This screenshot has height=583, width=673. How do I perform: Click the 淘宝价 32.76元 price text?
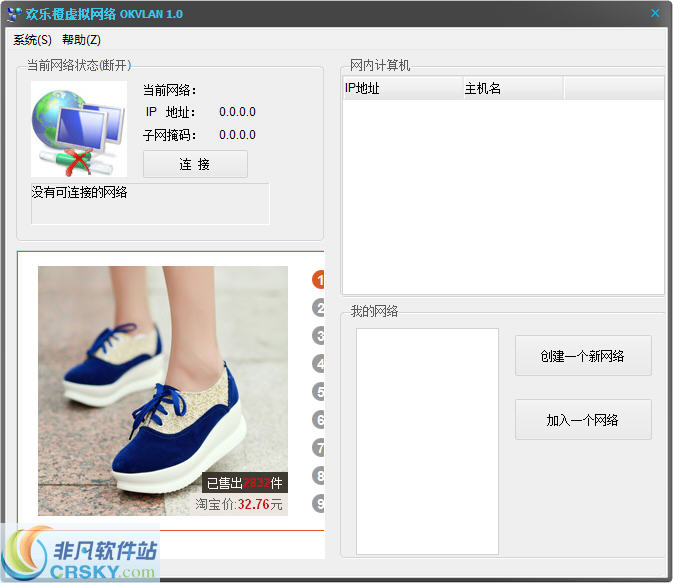pyautogui.click(x=239, y=504)
